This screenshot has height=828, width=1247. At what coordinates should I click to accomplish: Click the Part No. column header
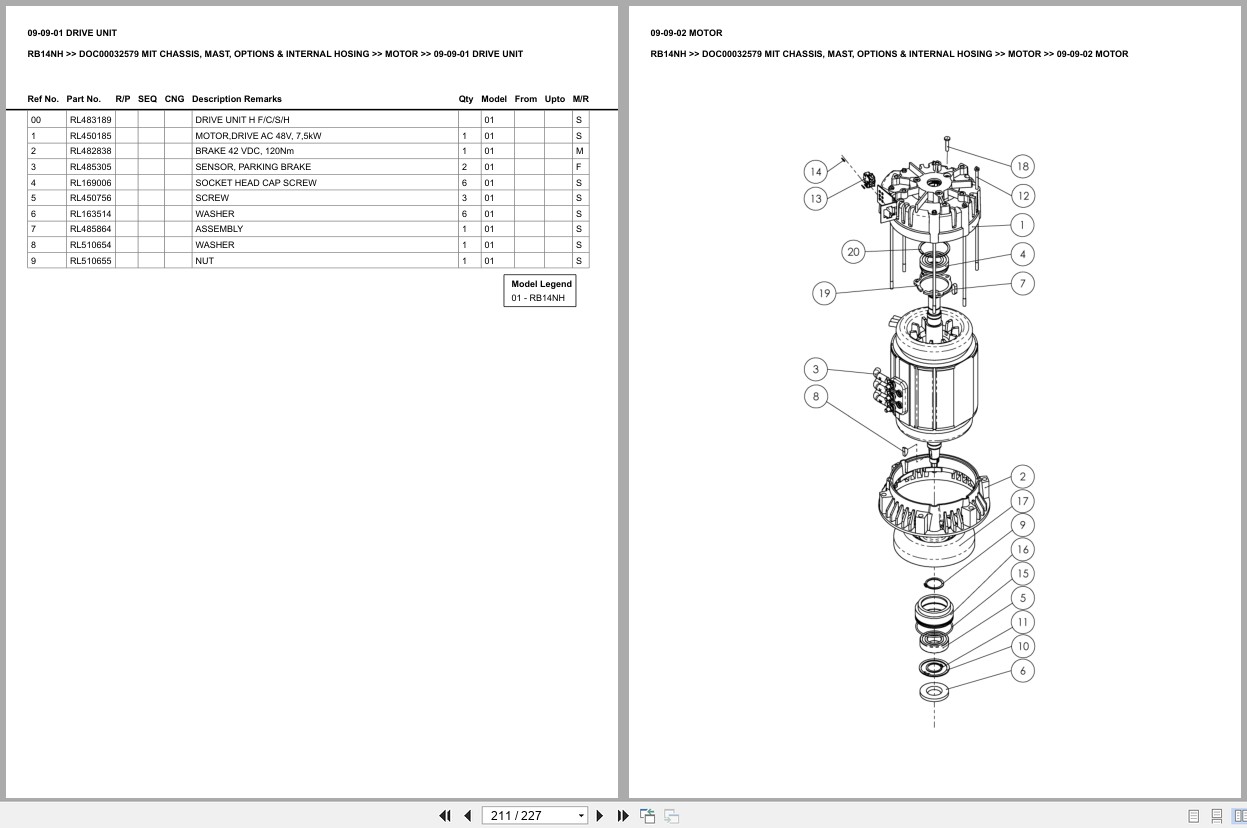[x=84, y=99]
